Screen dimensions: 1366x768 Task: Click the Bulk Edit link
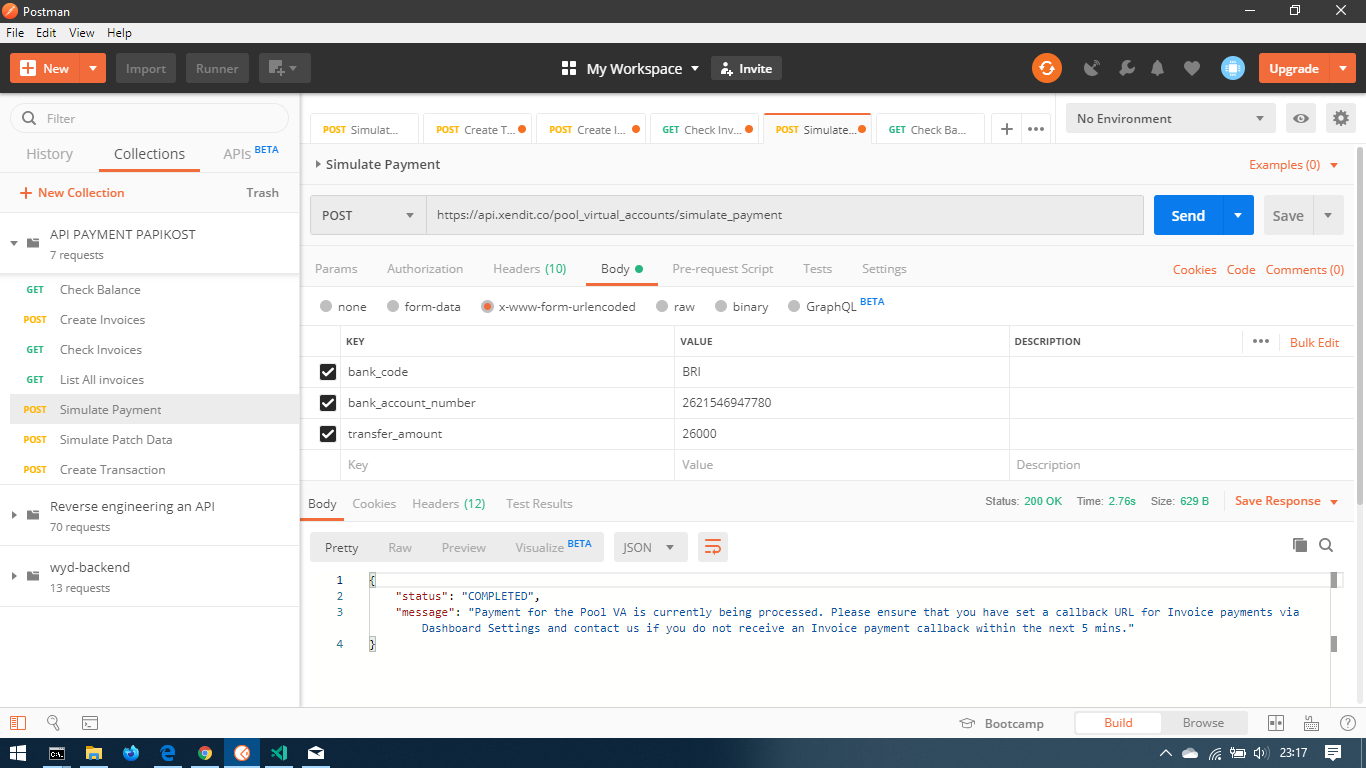1314,342
